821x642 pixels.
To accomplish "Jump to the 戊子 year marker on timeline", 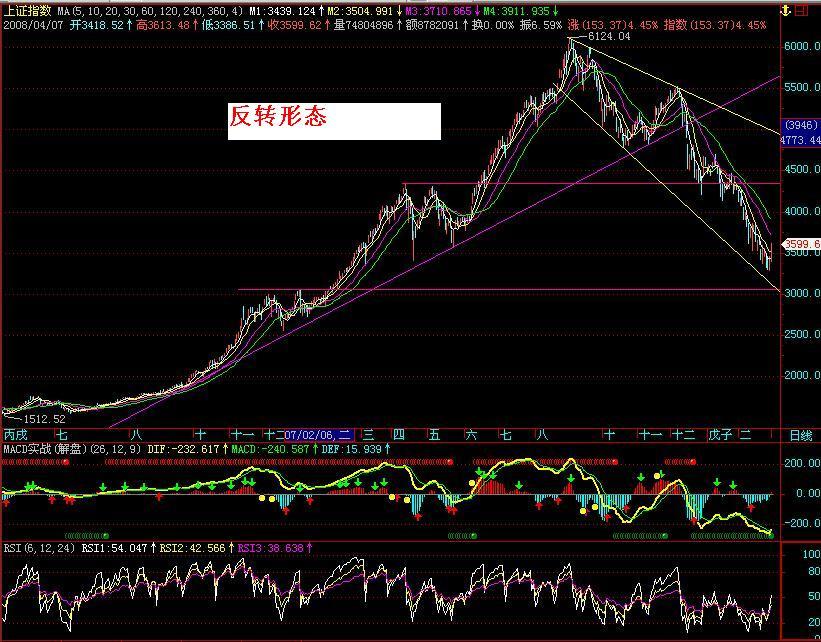I will 720,435.
